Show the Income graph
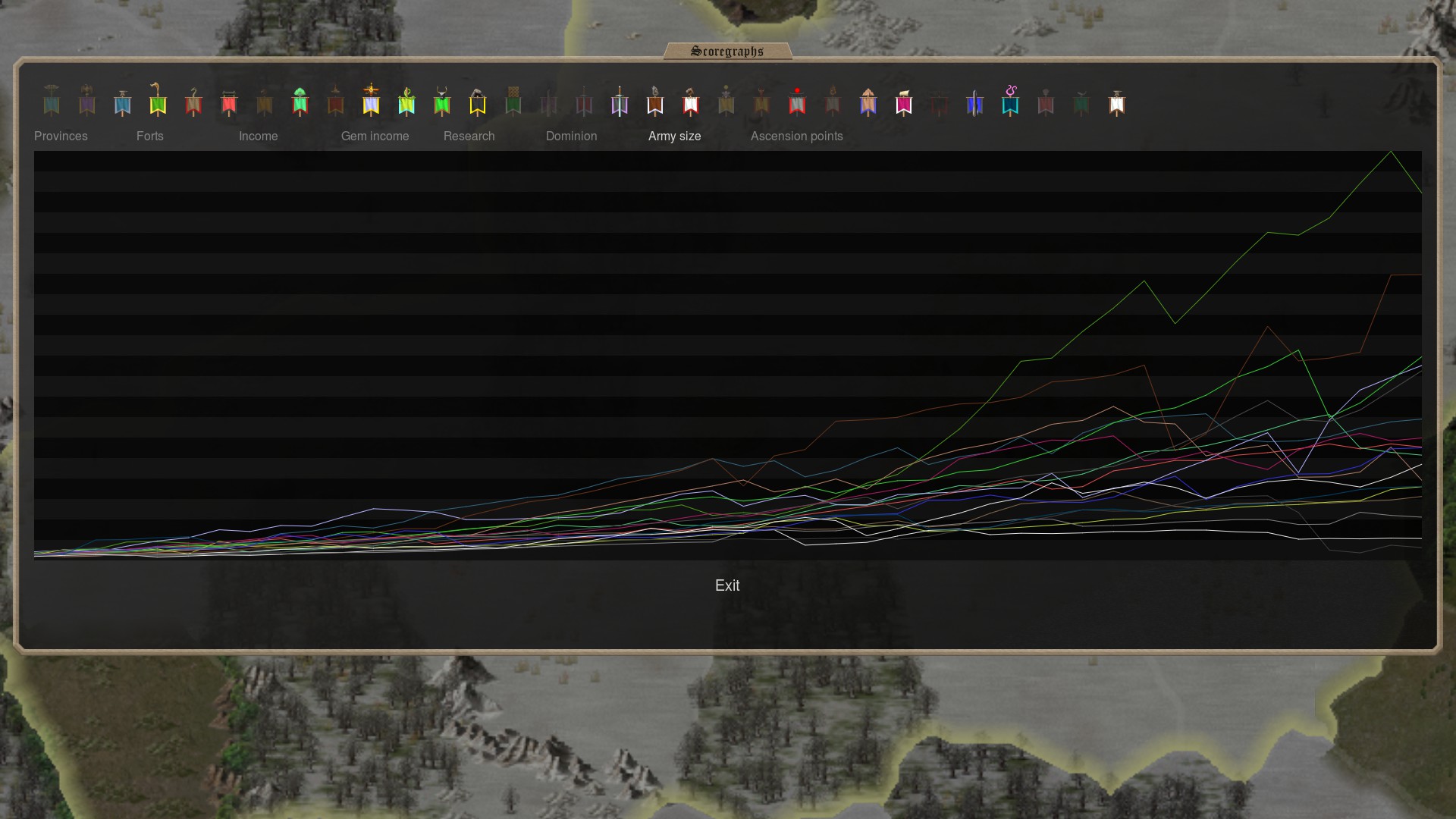The width and height of the screenshot is (1456, 819). click(x=259, y=136)
